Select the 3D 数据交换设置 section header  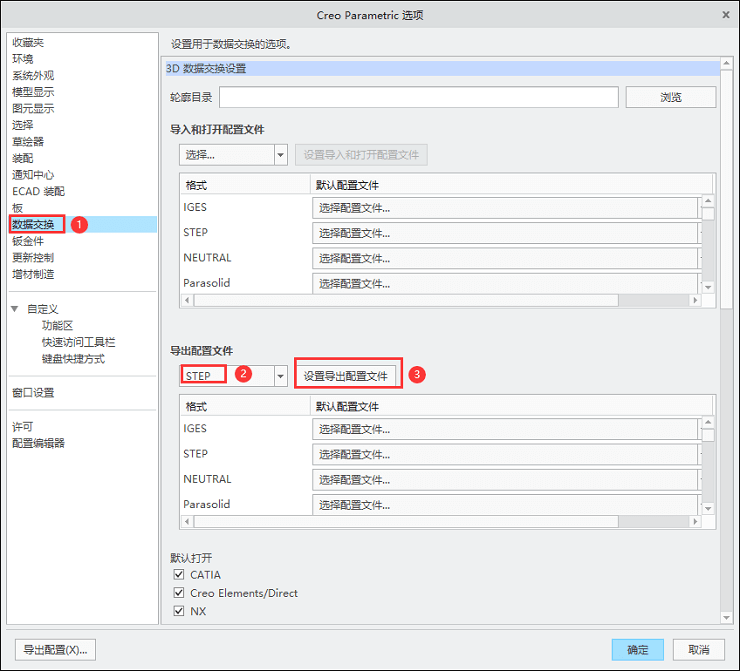click(442, 68)
